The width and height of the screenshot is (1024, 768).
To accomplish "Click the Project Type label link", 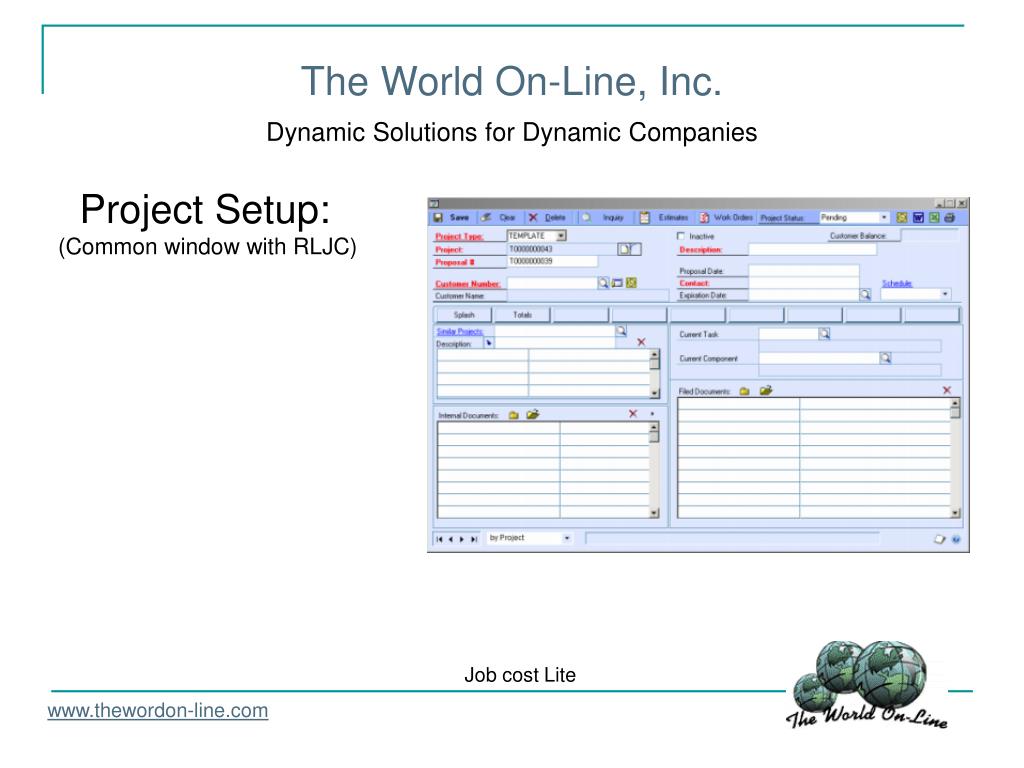I will coord(459,236).
